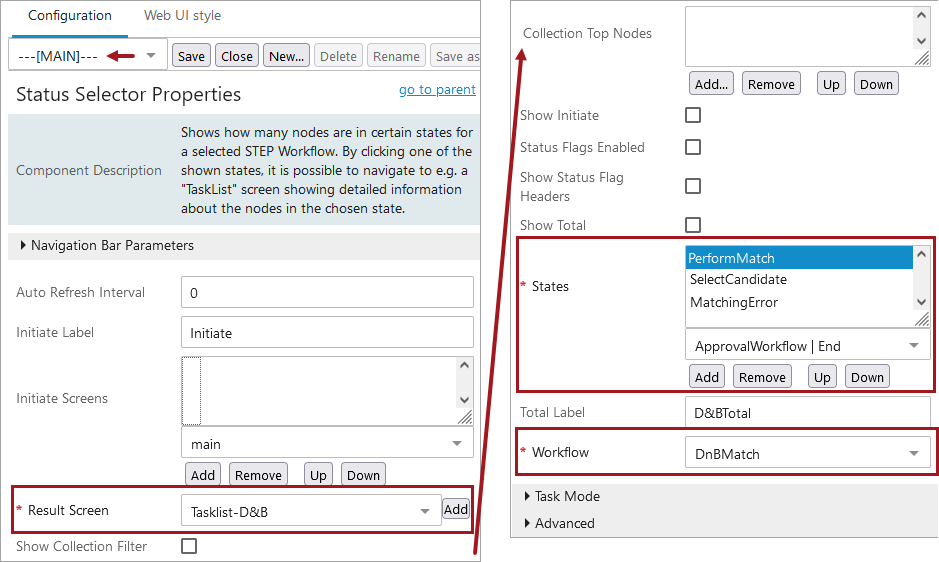The image size is (939, 562).
Task: Switch to the Web UI style tab
Action: [182, 16]
